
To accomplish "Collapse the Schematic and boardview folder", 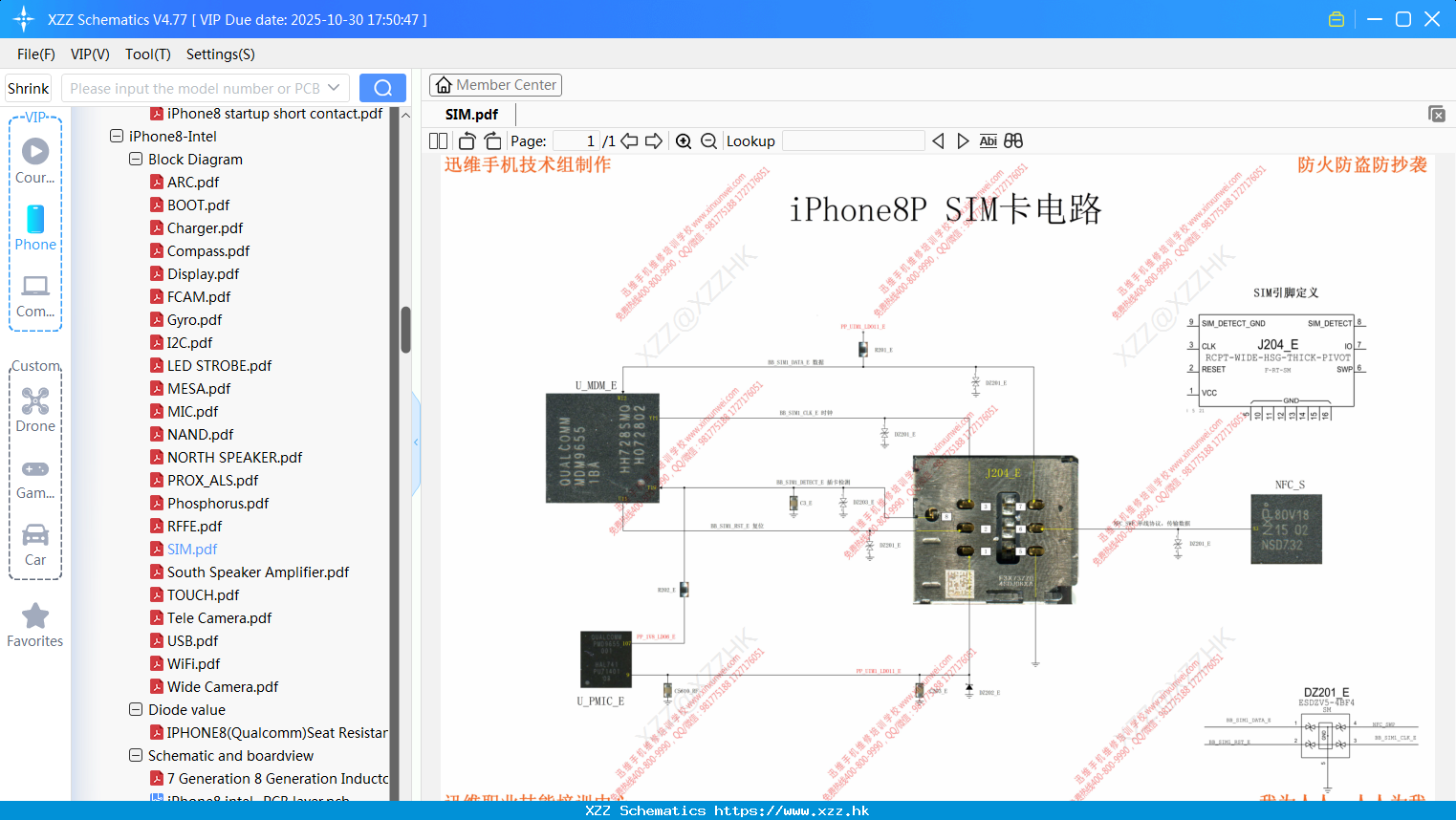I will pyautogui.click(x=136, y=756).
